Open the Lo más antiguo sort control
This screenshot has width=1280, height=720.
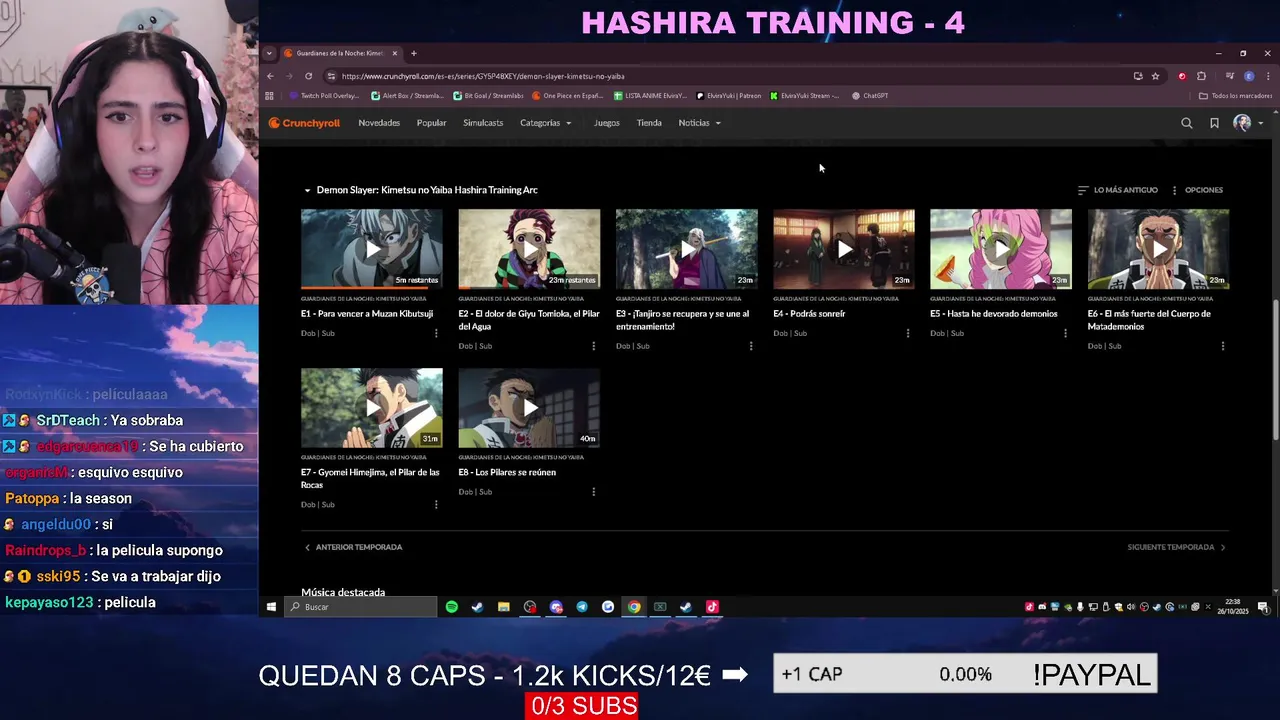click(x=1117, y=190)
